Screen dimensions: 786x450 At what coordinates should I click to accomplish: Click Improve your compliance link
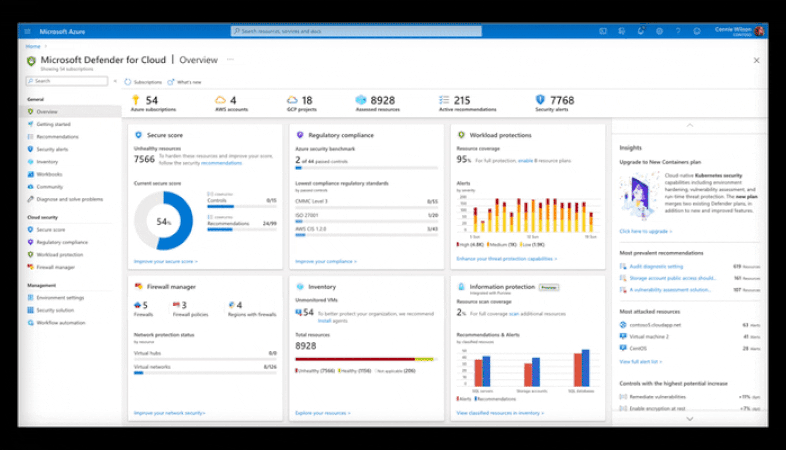click(x=326, y=262)
